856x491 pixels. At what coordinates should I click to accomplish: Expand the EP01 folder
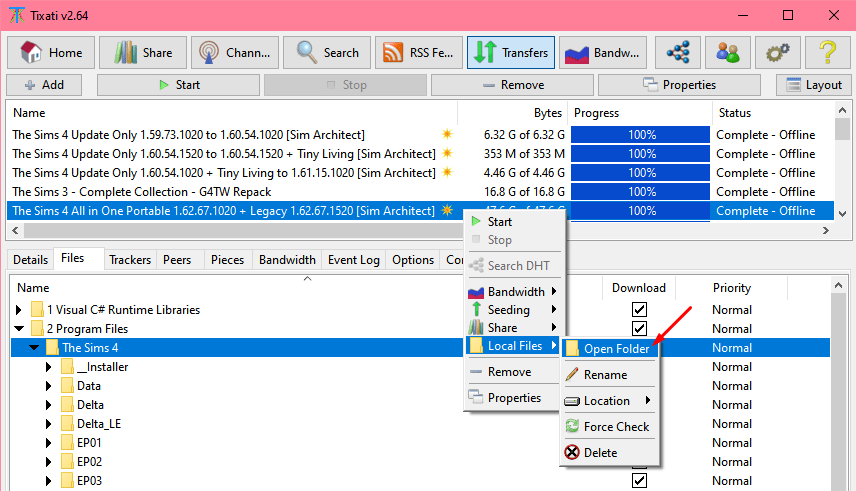coord(49,443)
